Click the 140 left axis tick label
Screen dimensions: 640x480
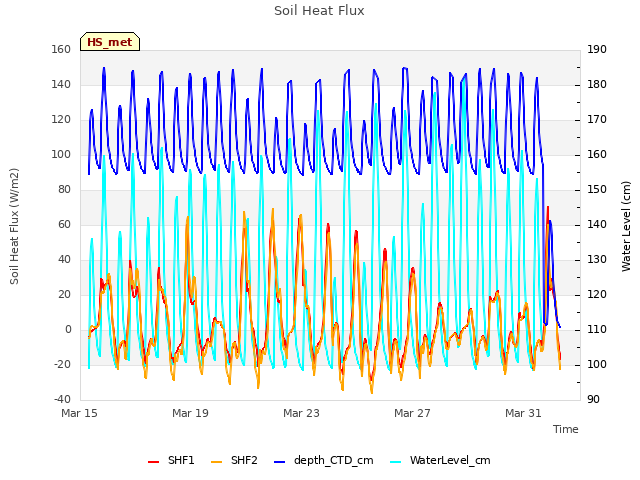61,85
